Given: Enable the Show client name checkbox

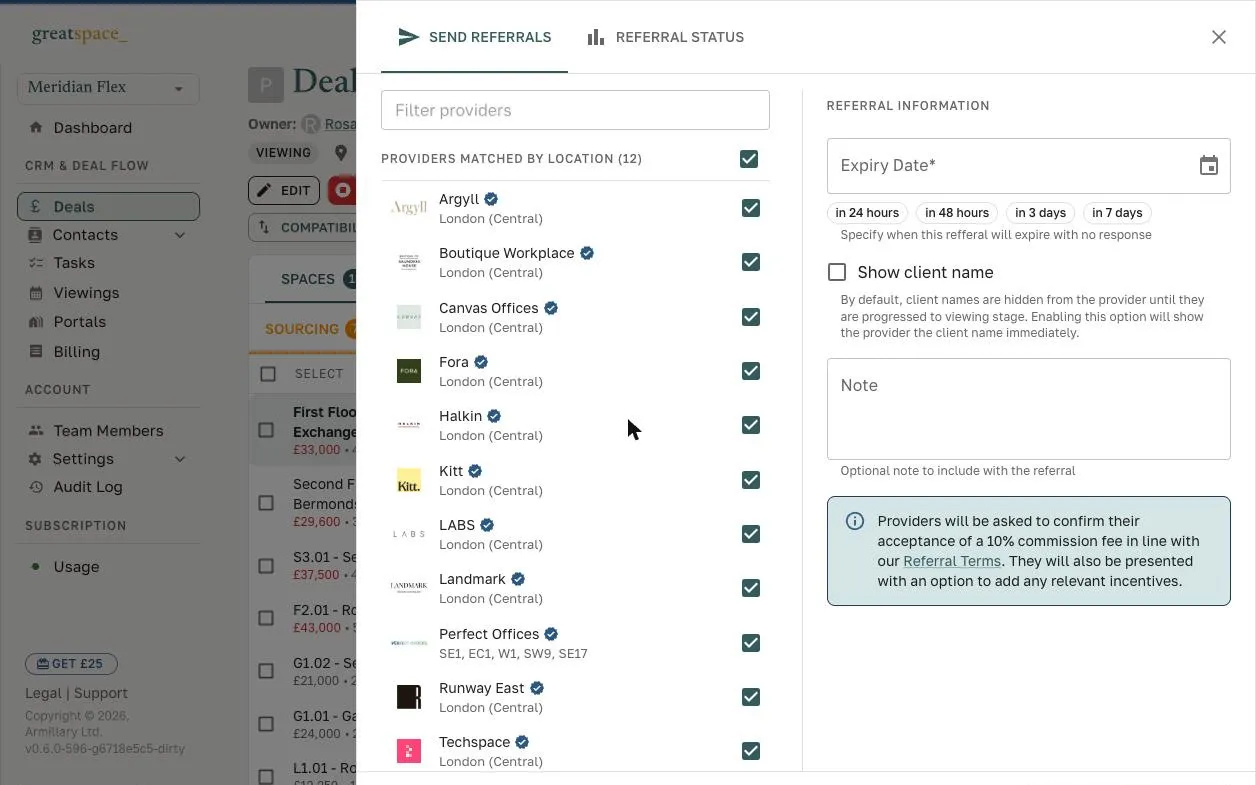Looking at the screenshot, I should [837, 272].
